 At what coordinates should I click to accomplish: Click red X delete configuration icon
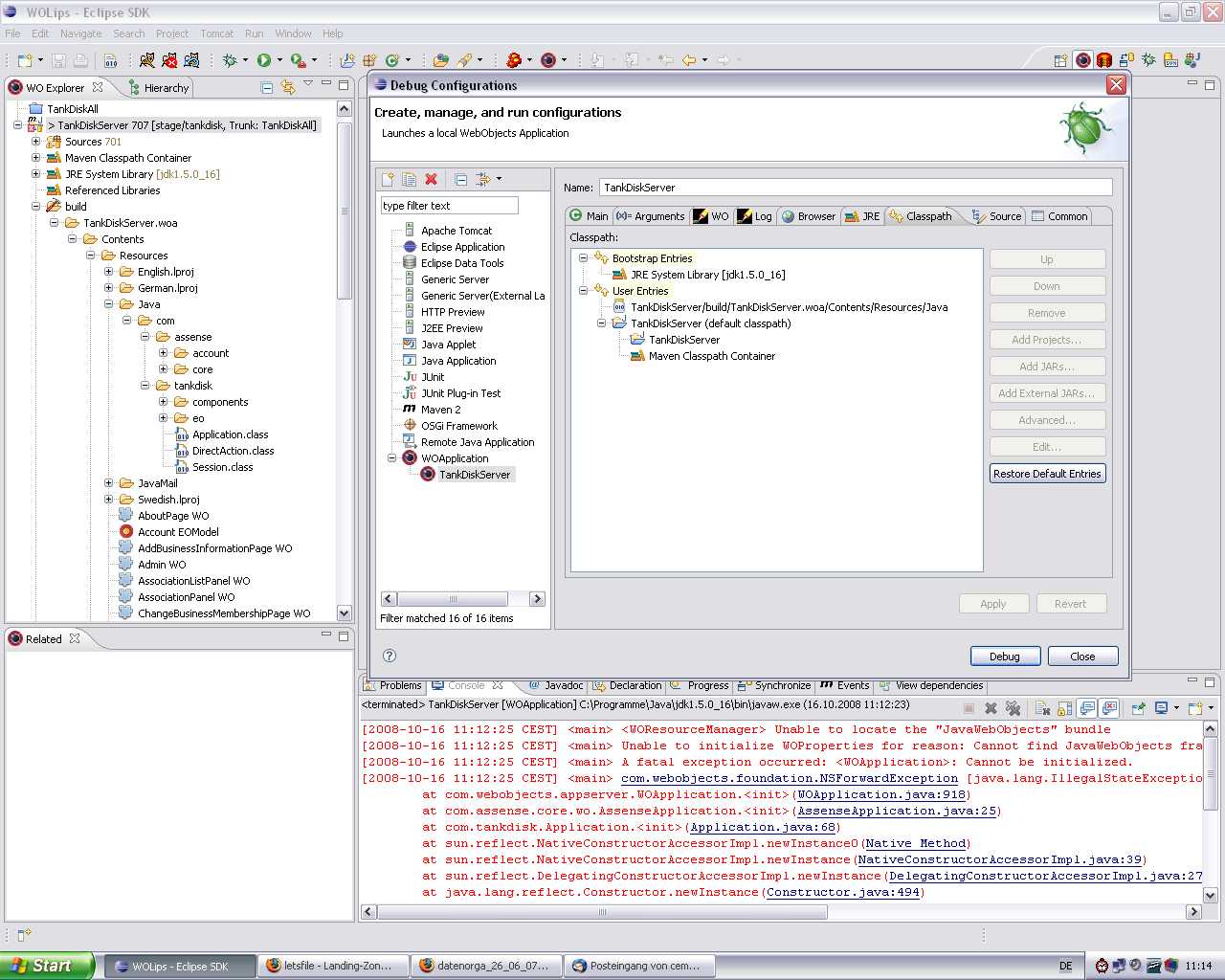(431, 180)
